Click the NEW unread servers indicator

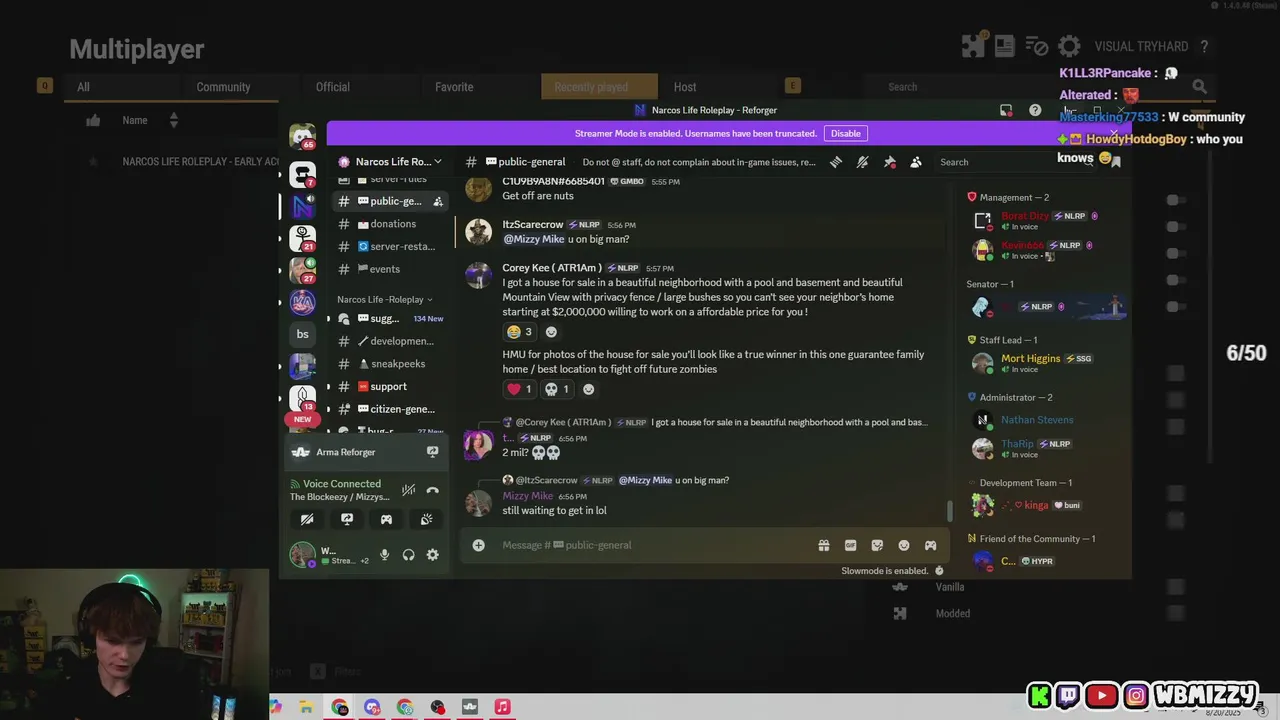tap(302, 419)
